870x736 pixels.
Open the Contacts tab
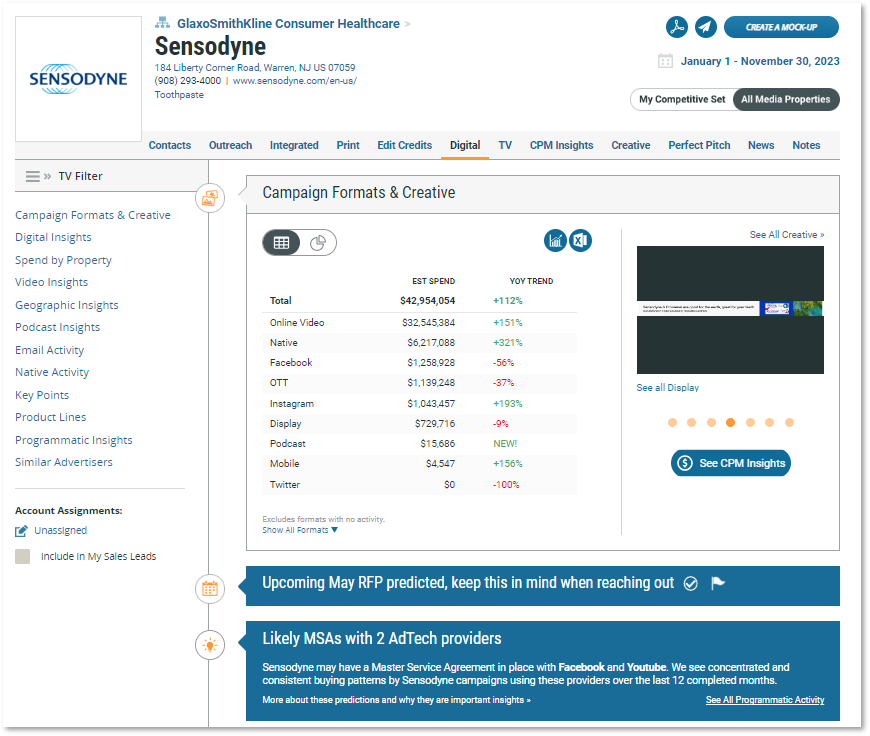[170, 145]
